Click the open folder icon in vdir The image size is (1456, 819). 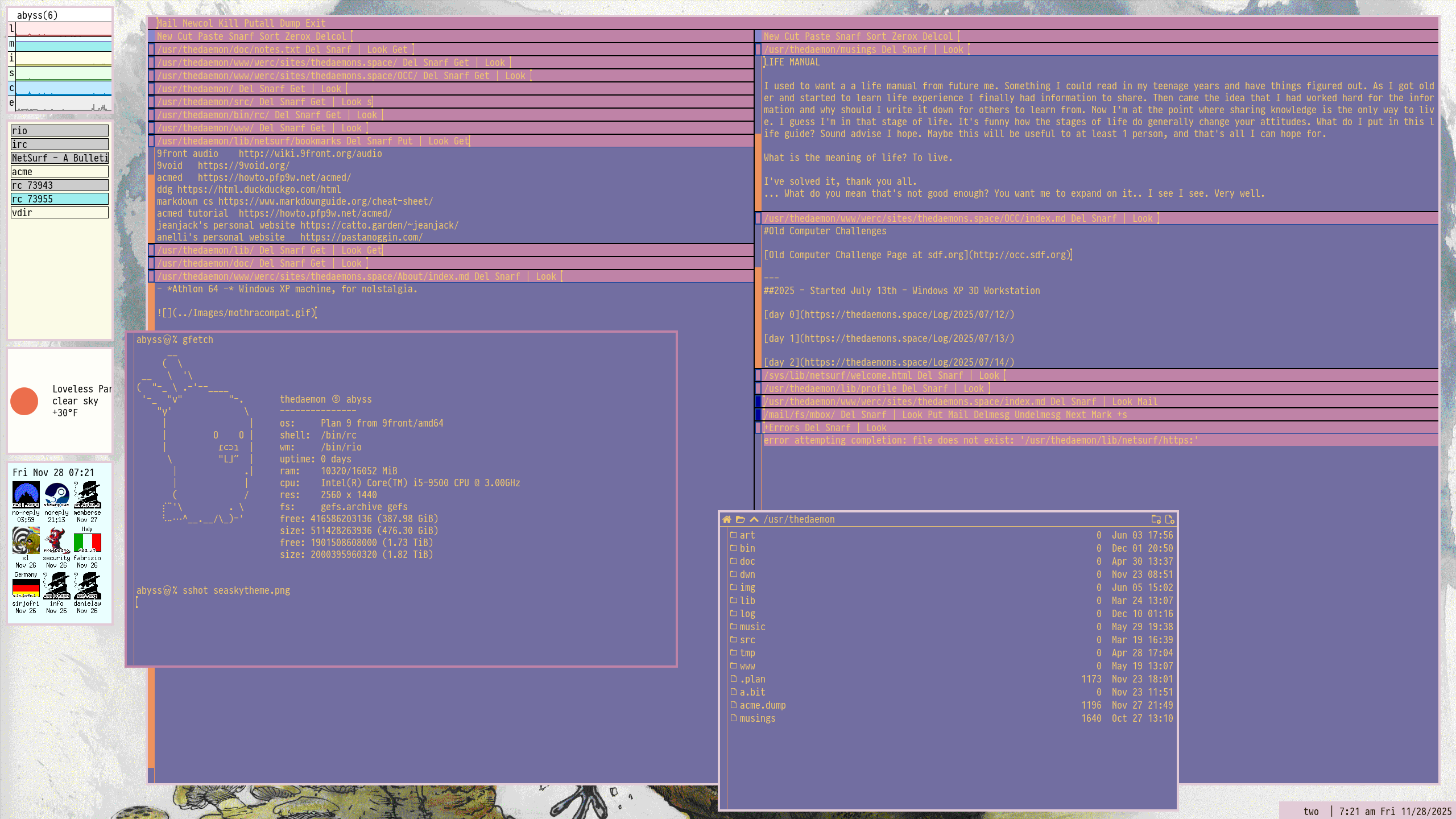click(x=740, y=519)
